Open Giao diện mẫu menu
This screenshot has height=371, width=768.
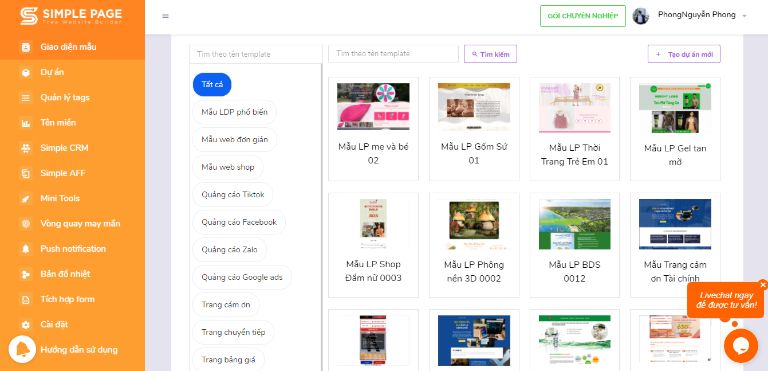point(72,47)
